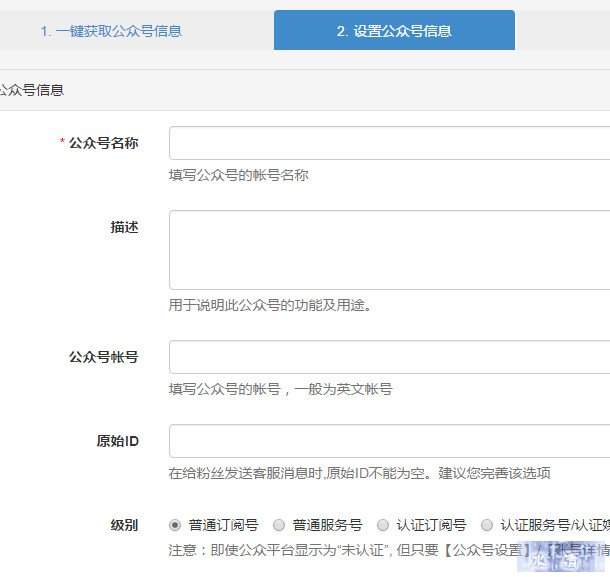
Task: Switch to step 1 一键获取公众号信息 tab
Action: [111, 31]
